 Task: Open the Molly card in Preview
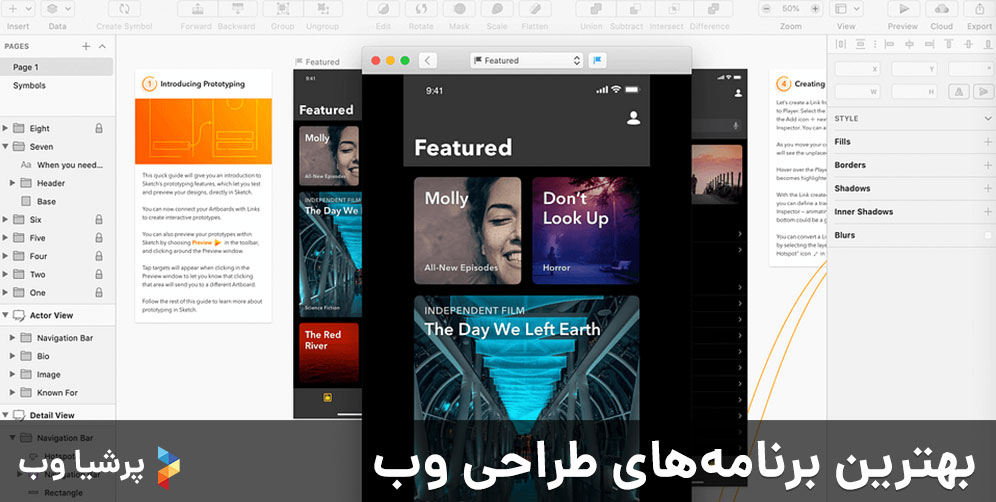point(468,230)
